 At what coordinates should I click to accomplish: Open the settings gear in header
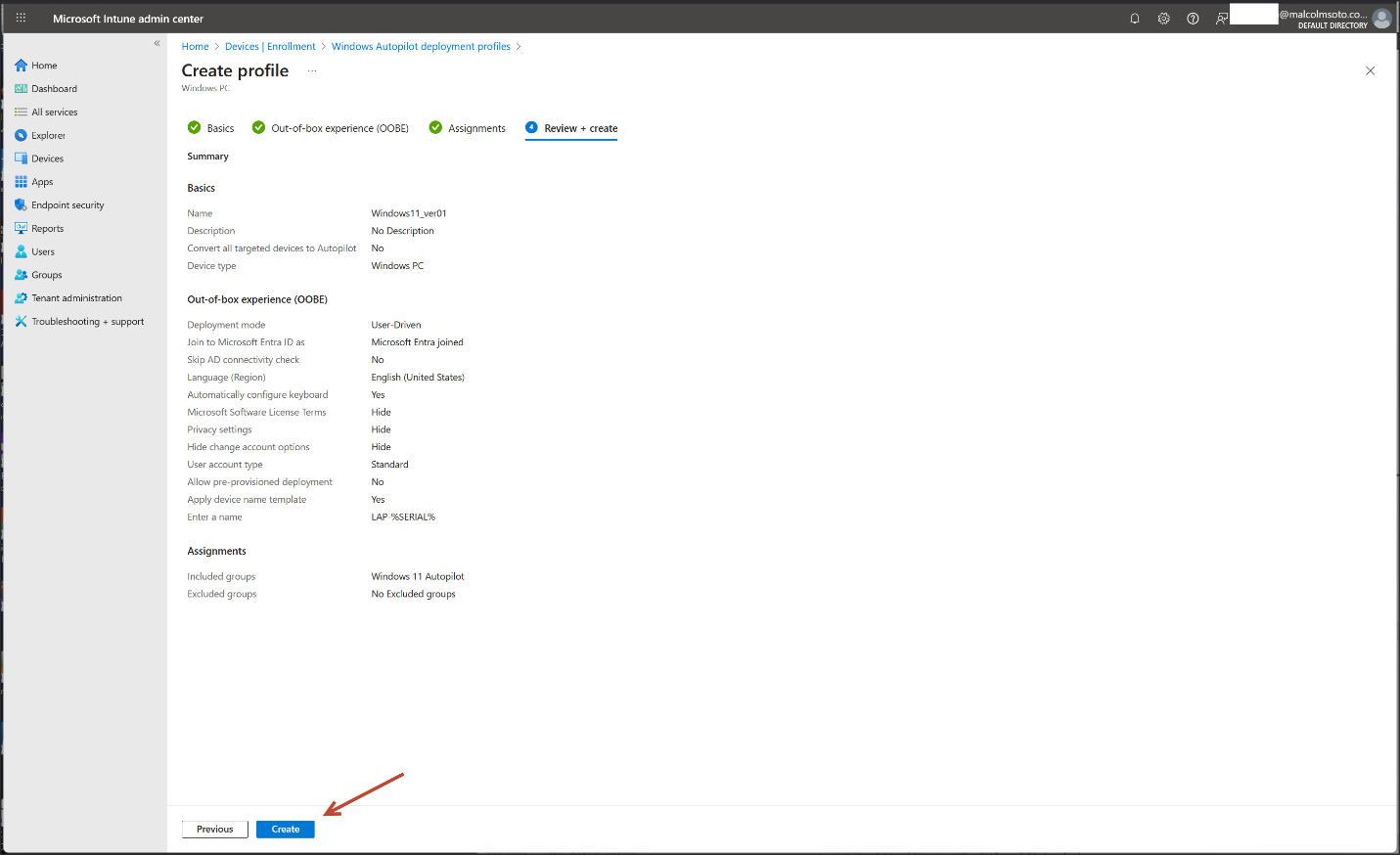tap(1163, 19)
